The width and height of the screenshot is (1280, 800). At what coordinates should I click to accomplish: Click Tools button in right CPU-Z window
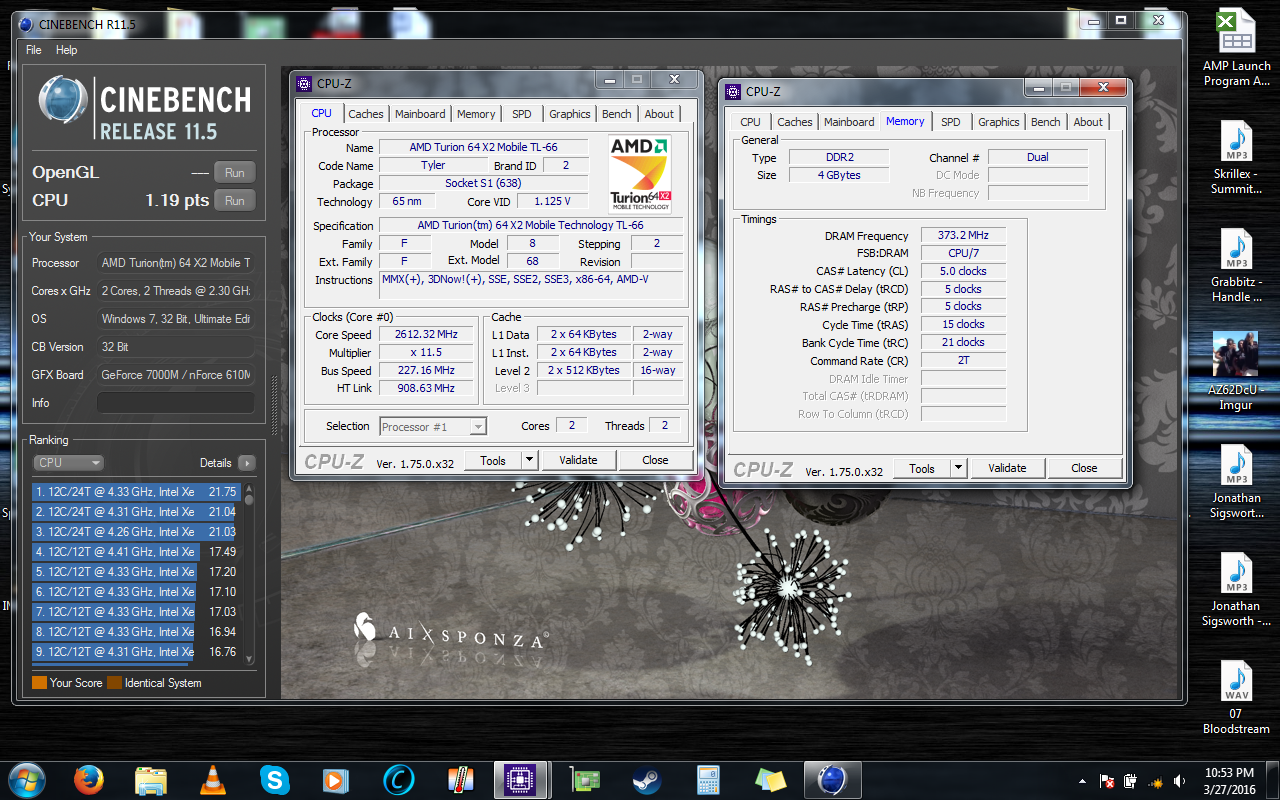pos(922,469)
